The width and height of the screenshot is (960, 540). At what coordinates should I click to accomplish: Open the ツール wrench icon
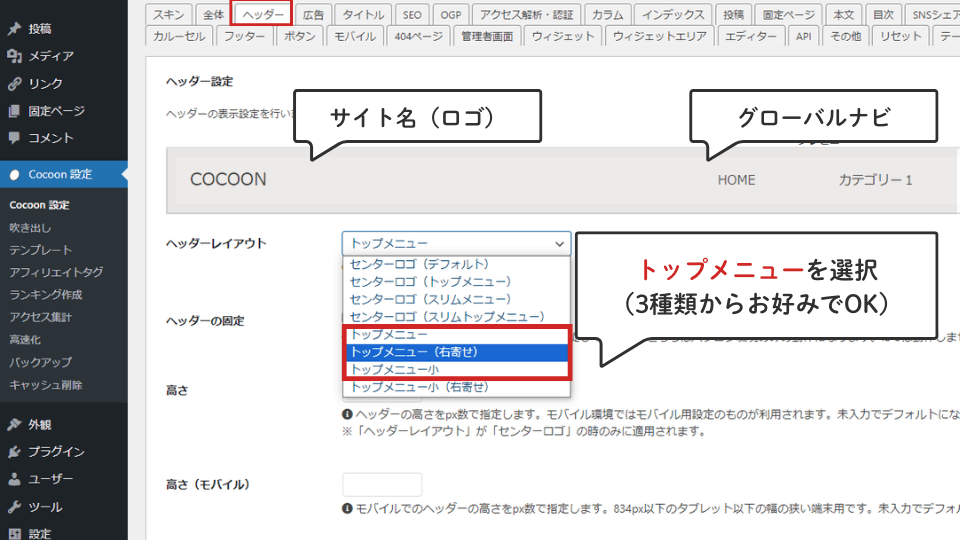pyautogui.click(x=14, y=507)
